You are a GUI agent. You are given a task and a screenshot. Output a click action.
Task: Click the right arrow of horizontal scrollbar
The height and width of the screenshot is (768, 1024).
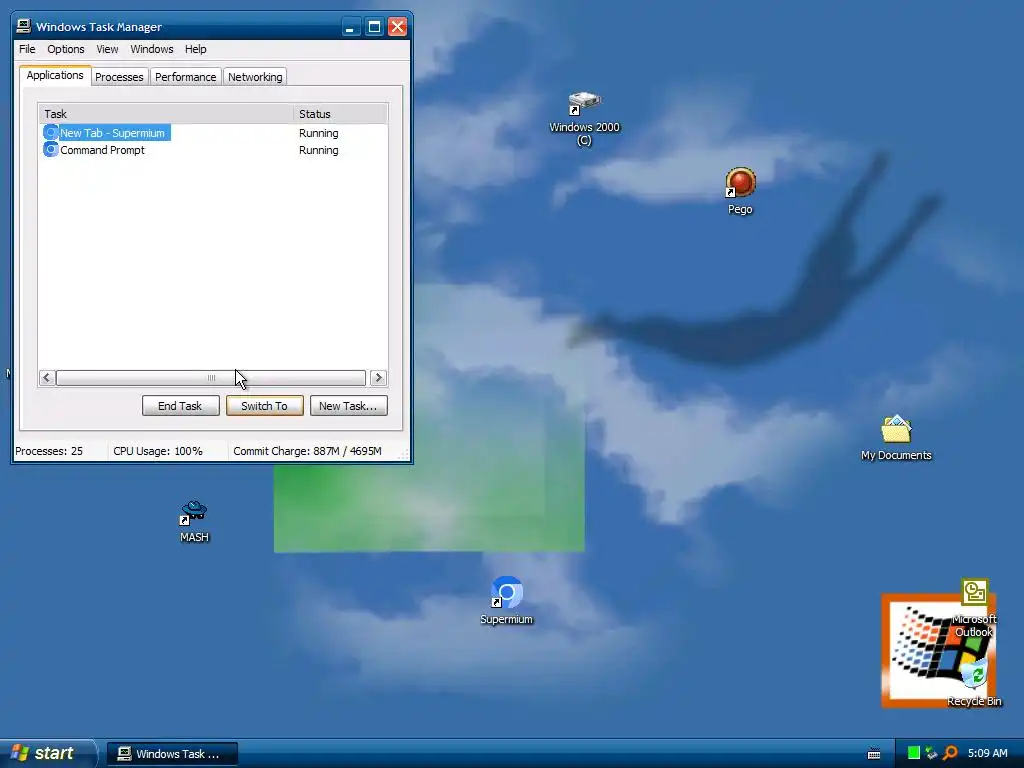(378, 377)
